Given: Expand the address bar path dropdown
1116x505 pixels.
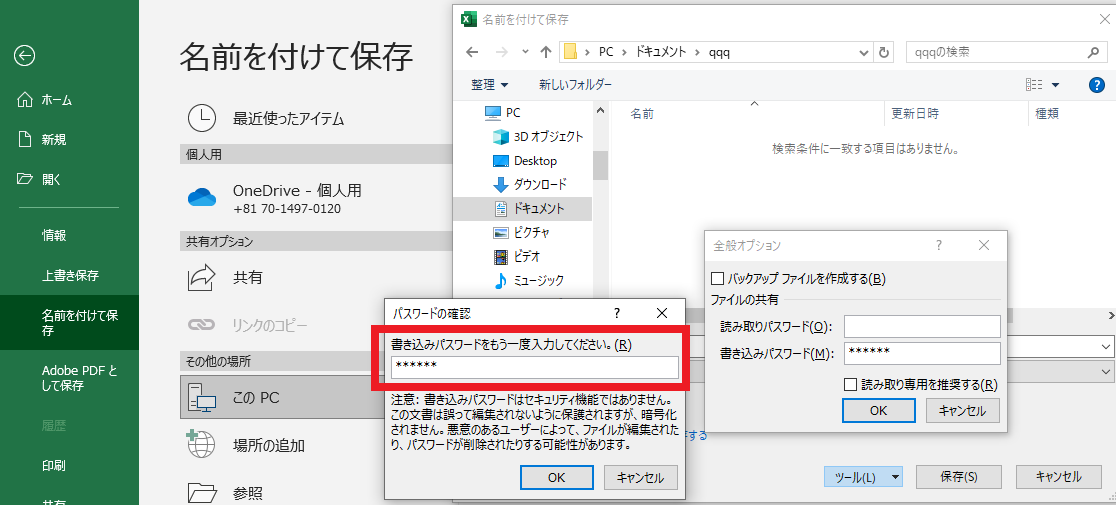Looking at the screenshot, I should [x=863, y=52].
